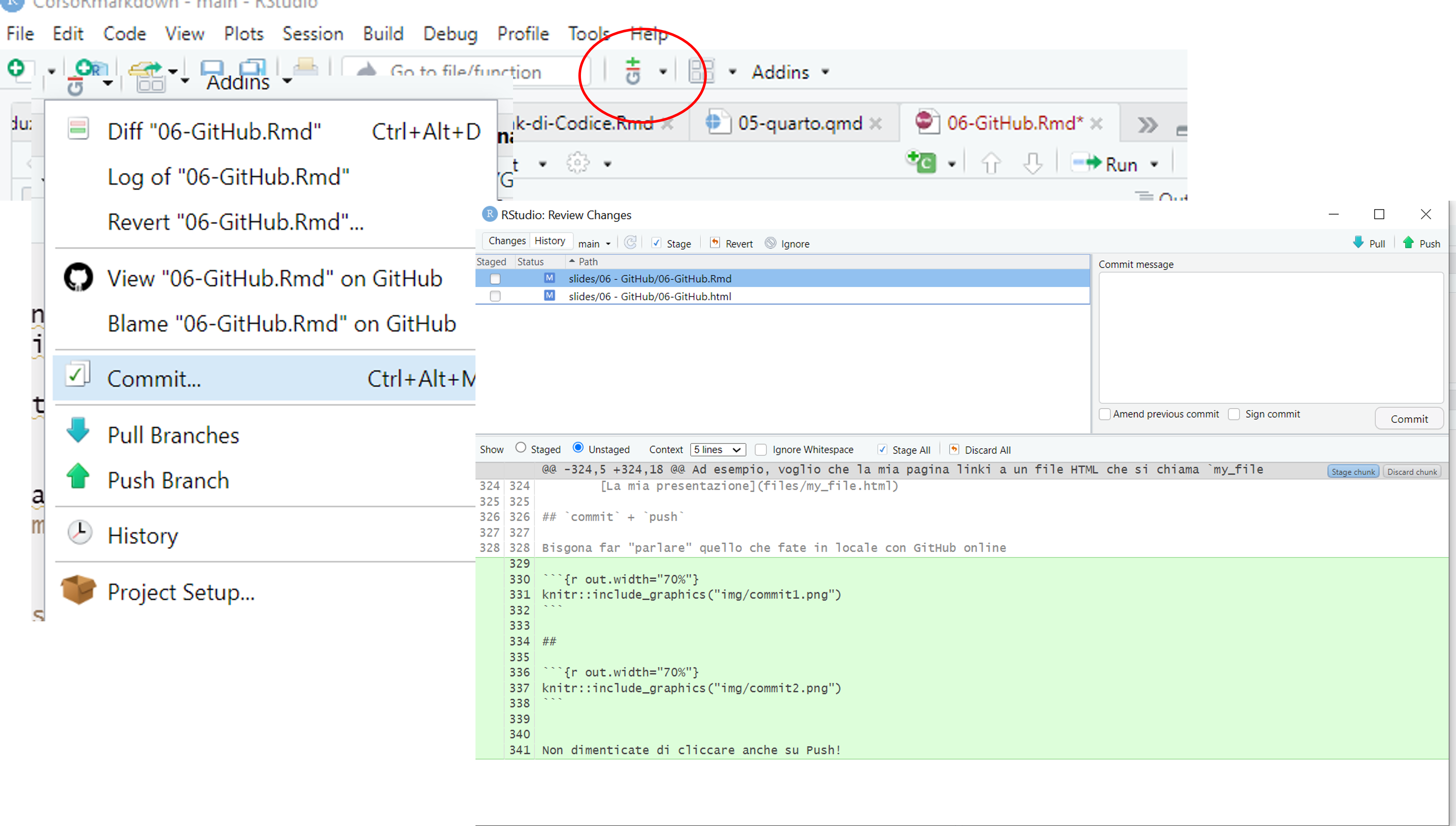Click the Print document icon
Image resolution: width=1456 pixels, height=826 pixels.
[306, 67]
